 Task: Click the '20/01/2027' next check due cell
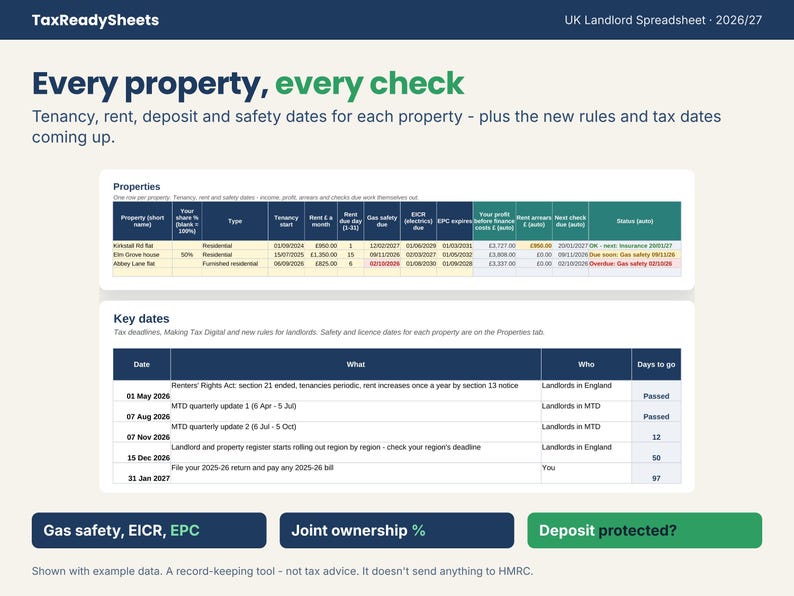tap(570, 246)
